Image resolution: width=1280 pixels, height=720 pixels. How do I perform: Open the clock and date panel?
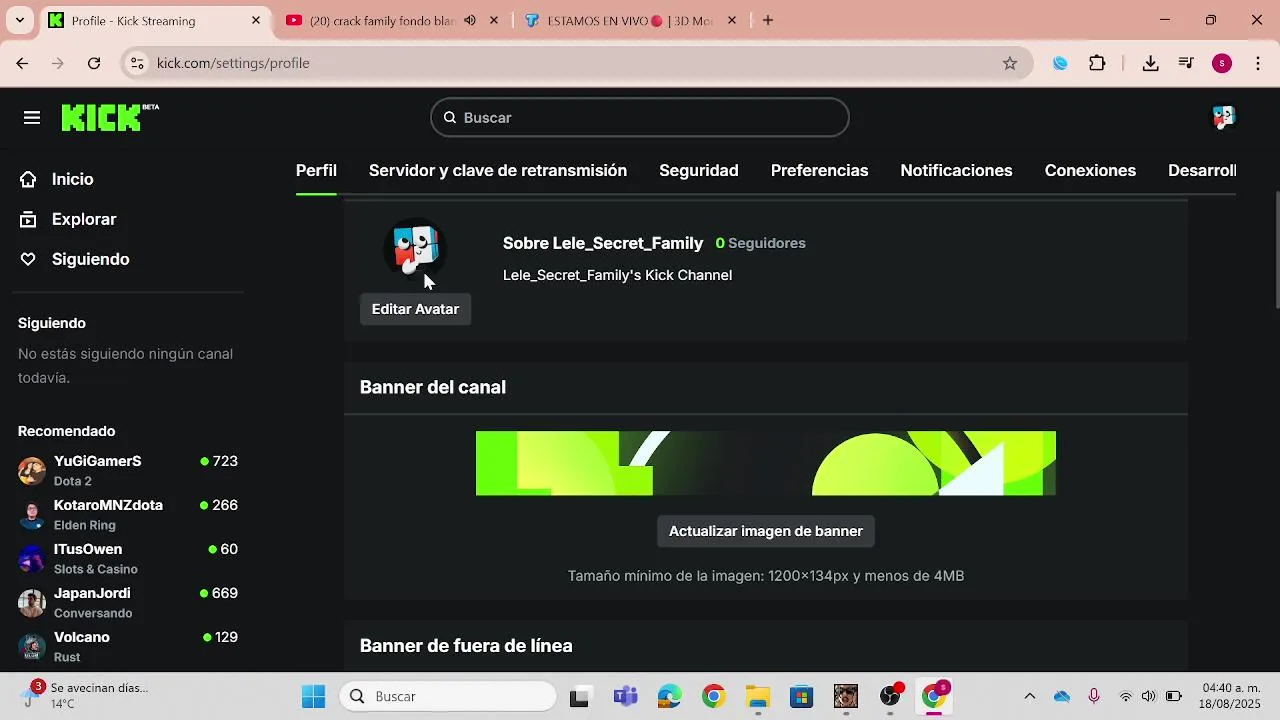pyautogui.click(x=1231, y=696)
